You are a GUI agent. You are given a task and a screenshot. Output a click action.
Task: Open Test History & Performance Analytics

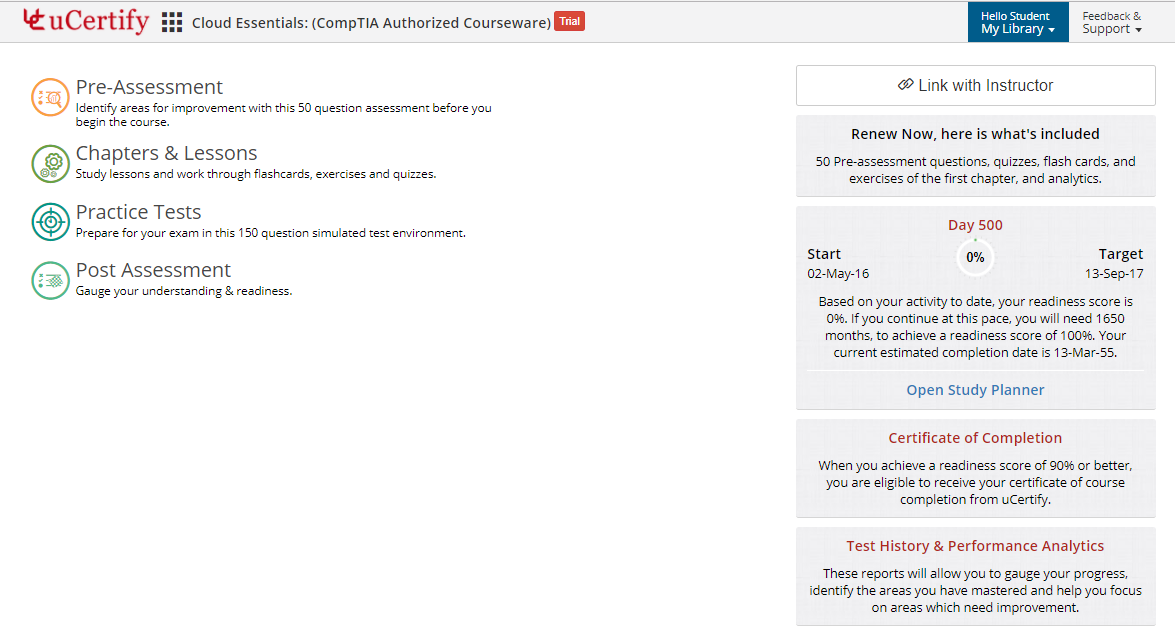[975, 546]
